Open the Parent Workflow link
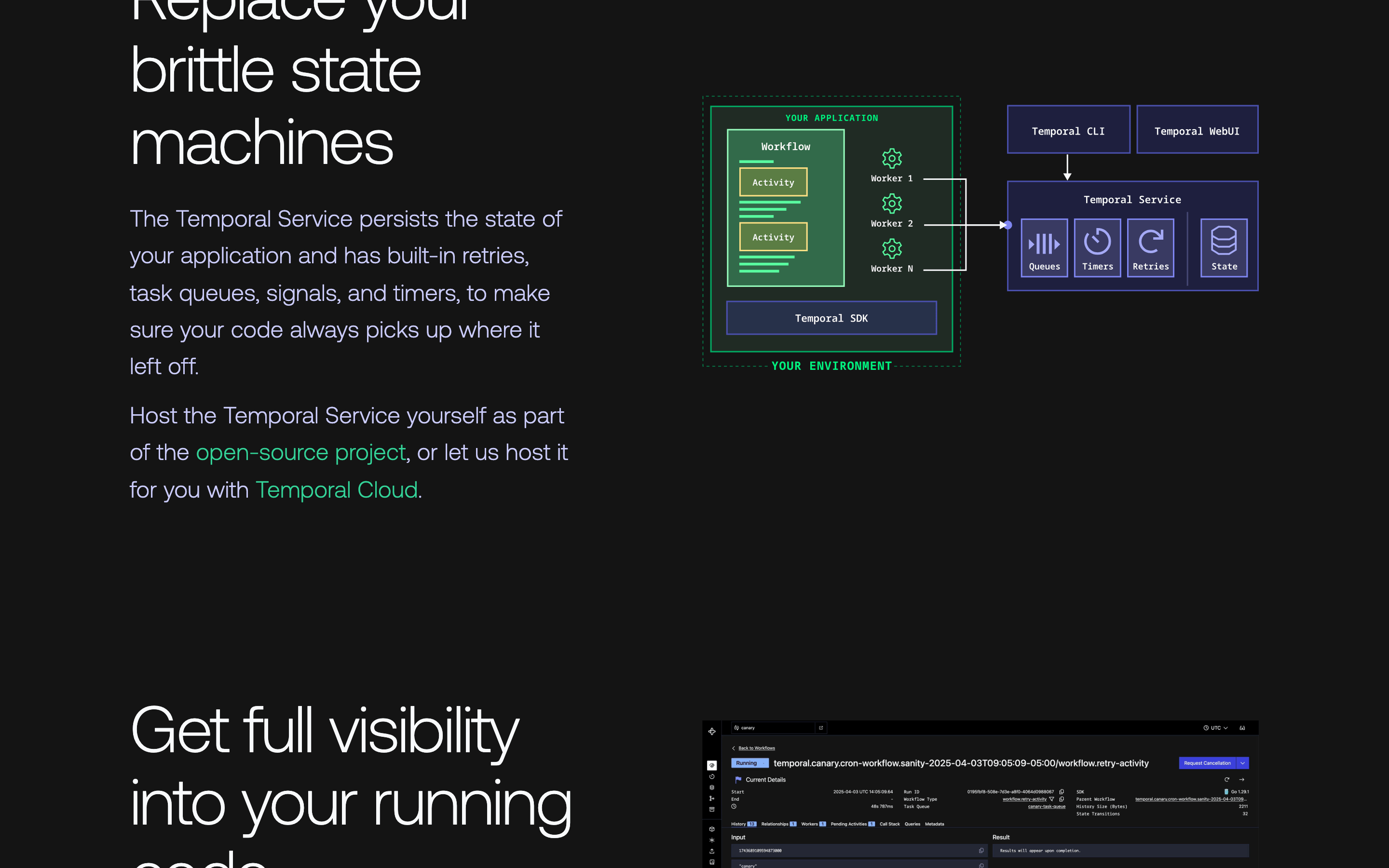Viewport: 1389px width, 868px height. [1191, 799]
